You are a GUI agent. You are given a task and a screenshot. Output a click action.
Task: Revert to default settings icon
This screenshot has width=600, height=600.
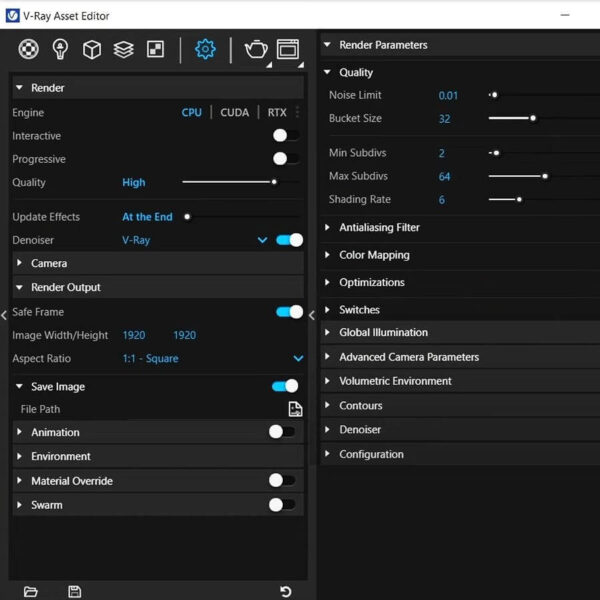coord(285,592)
